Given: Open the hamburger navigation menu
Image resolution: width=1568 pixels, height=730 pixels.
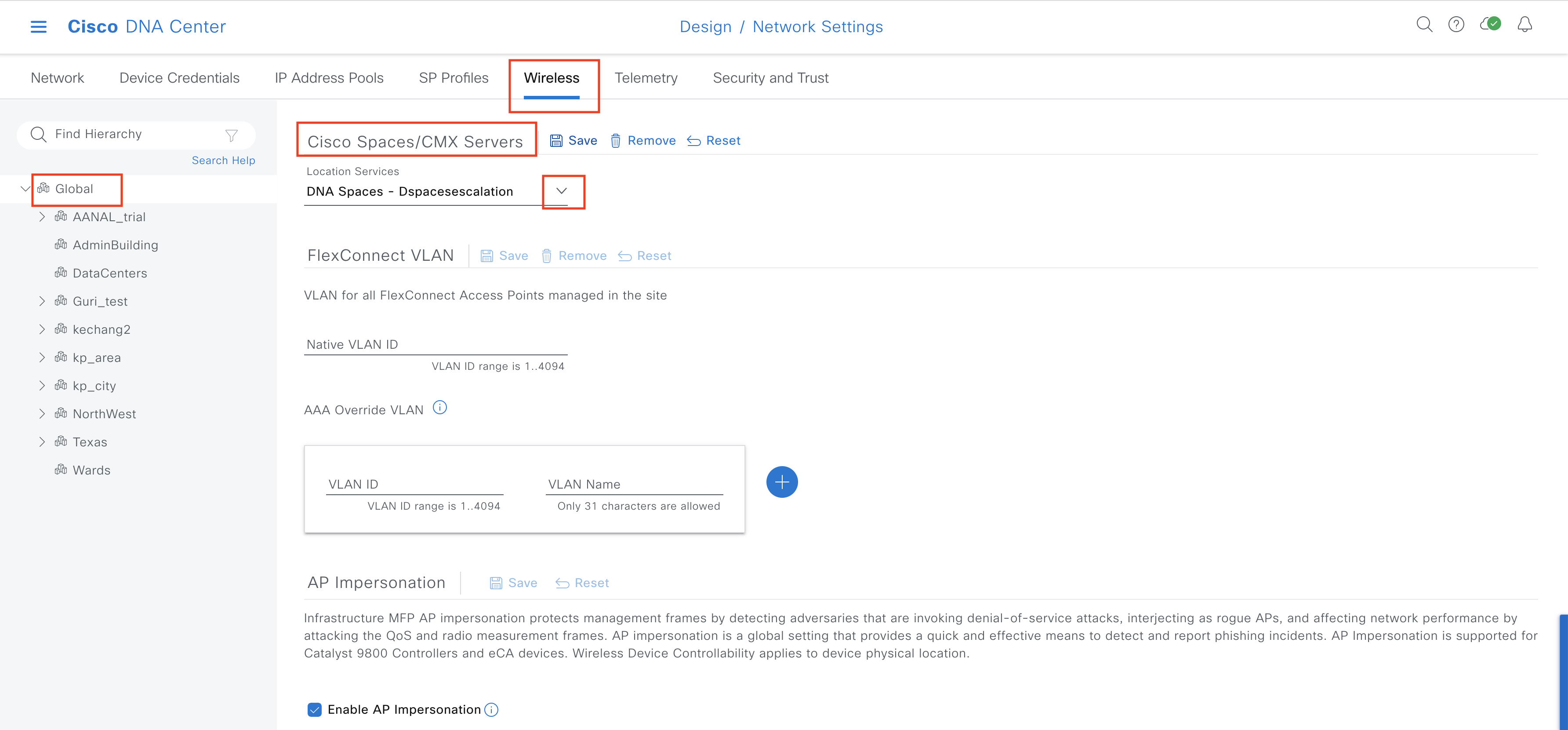Looking at the screenshot, I should 38,27.
